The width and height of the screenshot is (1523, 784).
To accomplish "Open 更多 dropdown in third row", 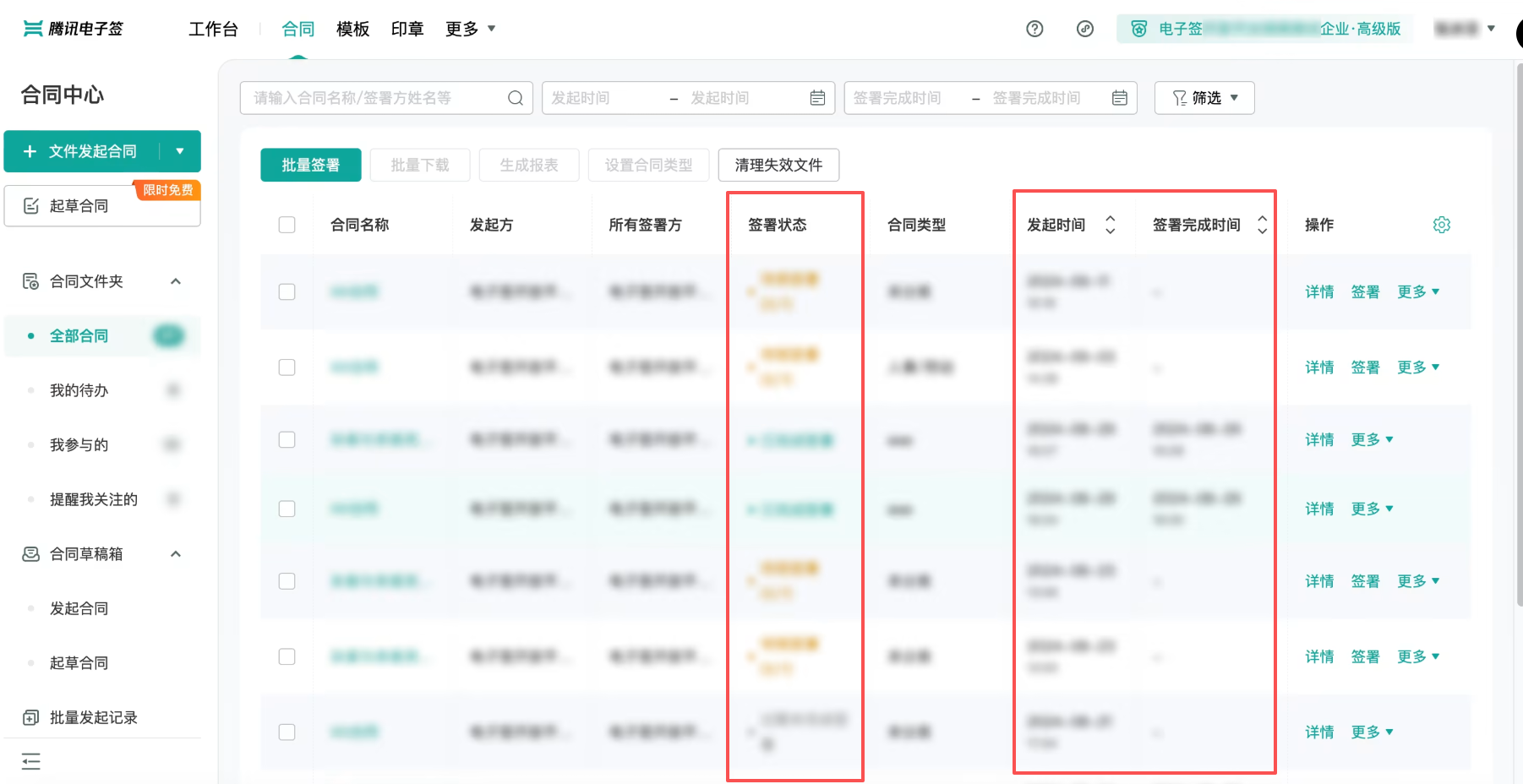I will click(x=1373, y=439).
